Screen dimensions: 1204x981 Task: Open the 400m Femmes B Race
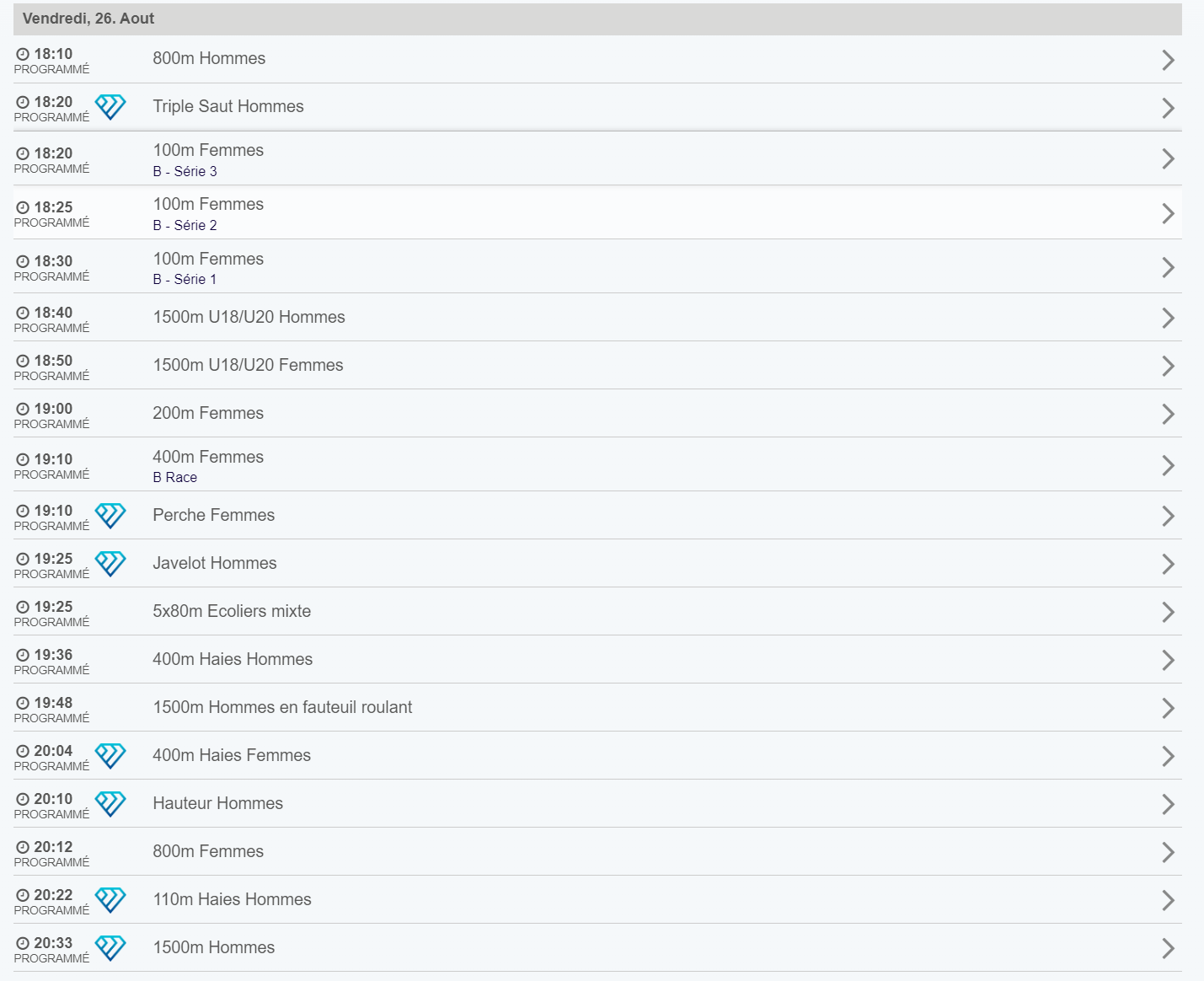pos(208,465)
